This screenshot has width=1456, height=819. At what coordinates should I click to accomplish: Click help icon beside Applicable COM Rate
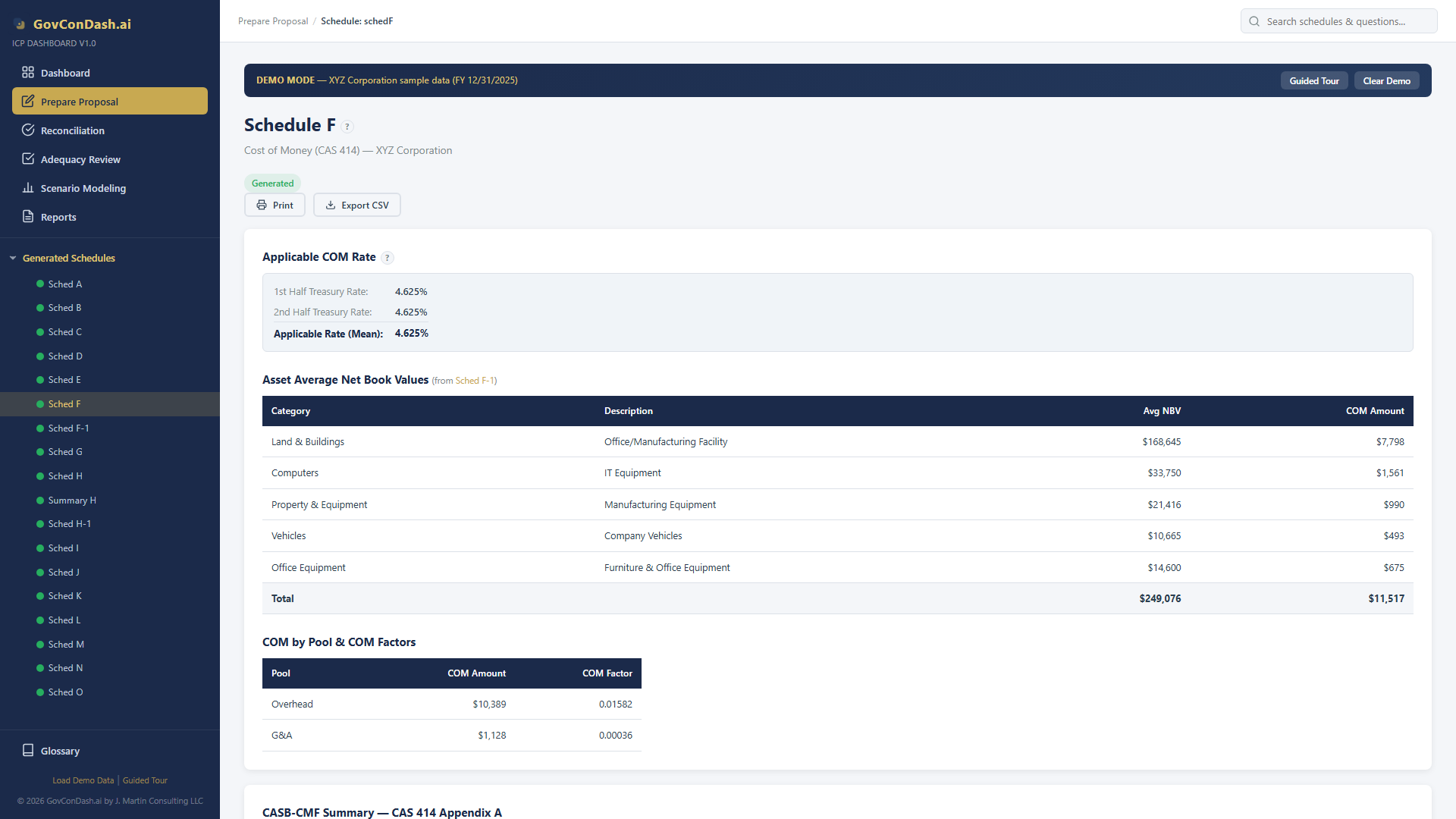tap(388, 258)
